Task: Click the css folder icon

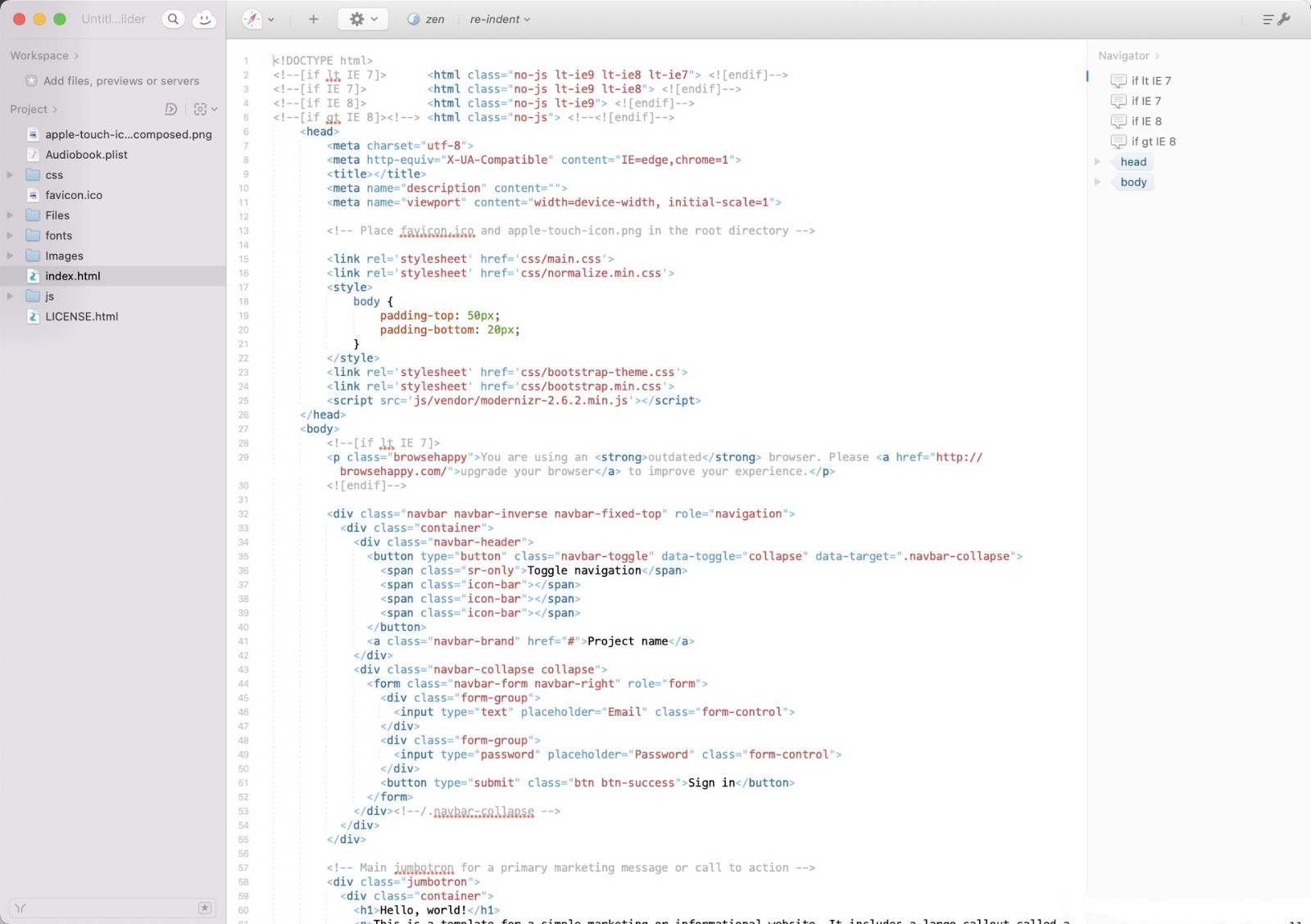Action: click(x=33, y=174)
